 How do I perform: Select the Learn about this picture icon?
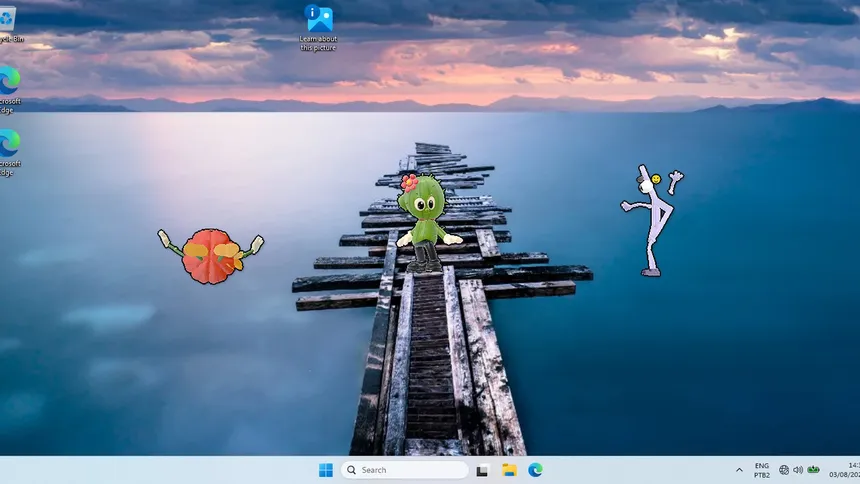click(319, 27)
